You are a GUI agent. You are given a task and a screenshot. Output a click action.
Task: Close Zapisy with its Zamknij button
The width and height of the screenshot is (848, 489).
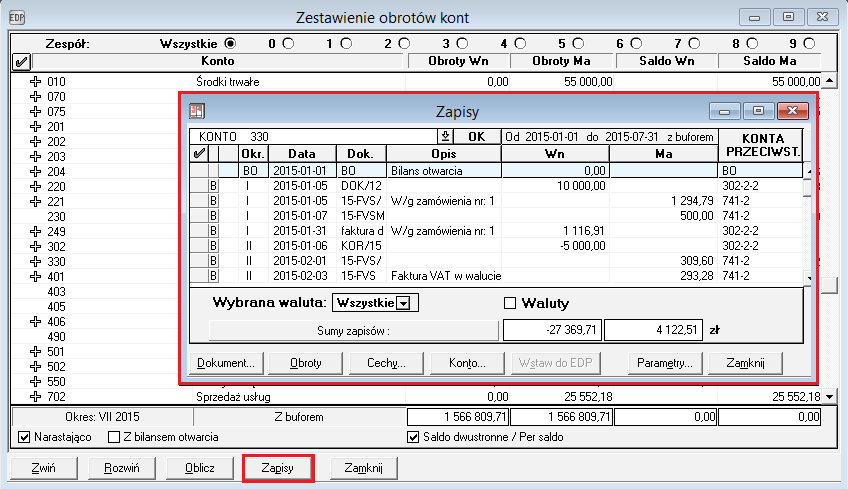click(x=745, y=363)
